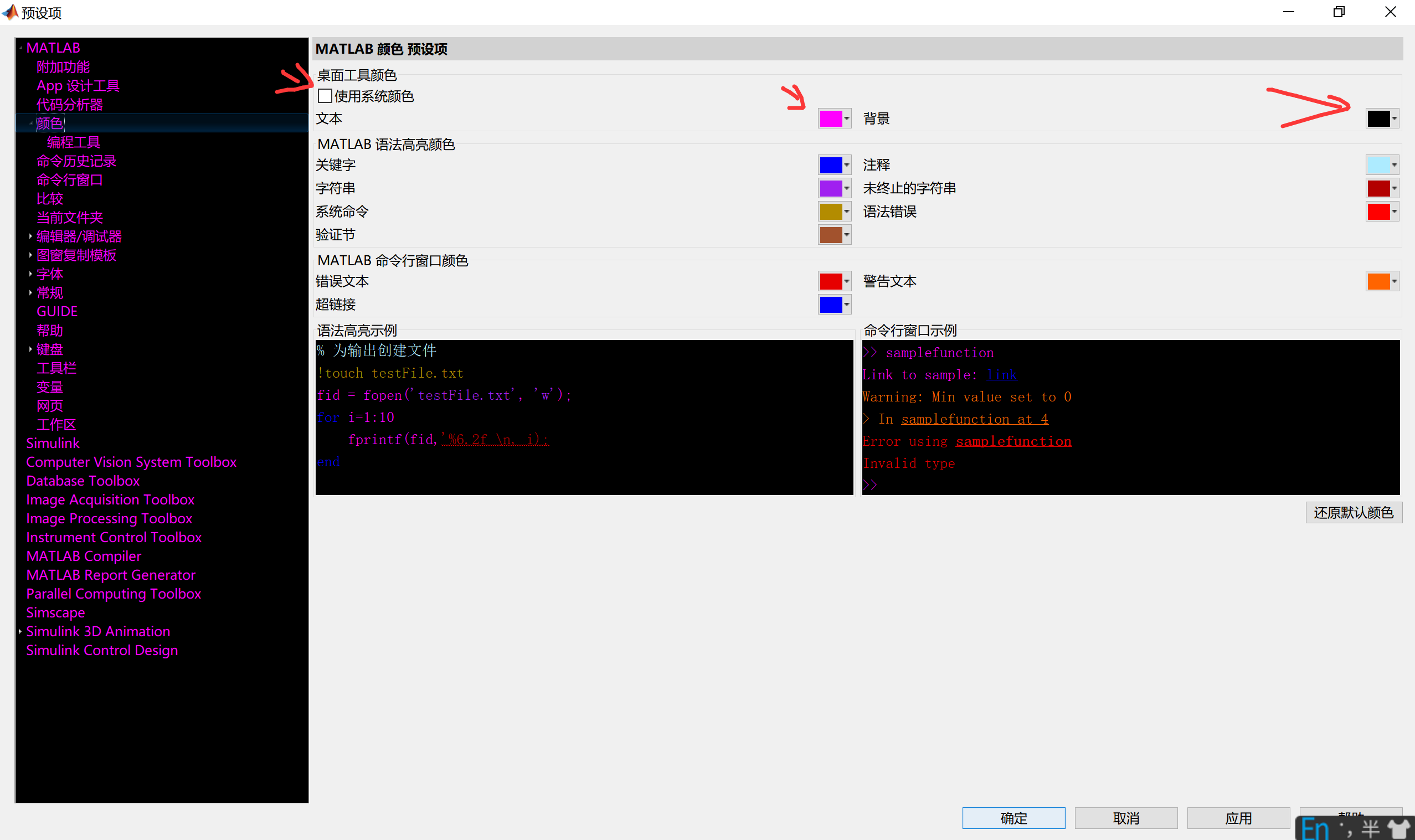
Task: Click the red samplefunction error link
Action: tap(1013, 441)
